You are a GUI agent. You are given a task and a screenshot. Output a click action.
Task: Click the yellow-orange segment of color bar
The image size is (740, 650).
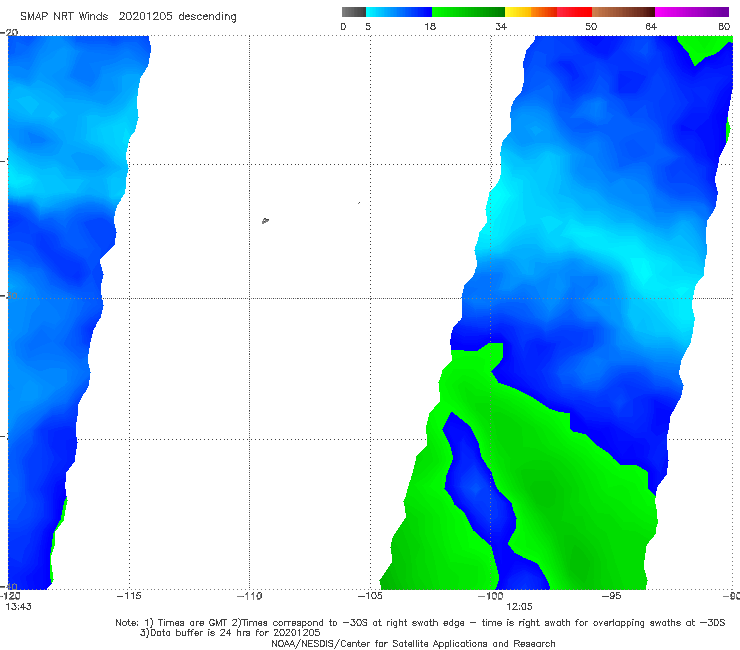(531, 12)
